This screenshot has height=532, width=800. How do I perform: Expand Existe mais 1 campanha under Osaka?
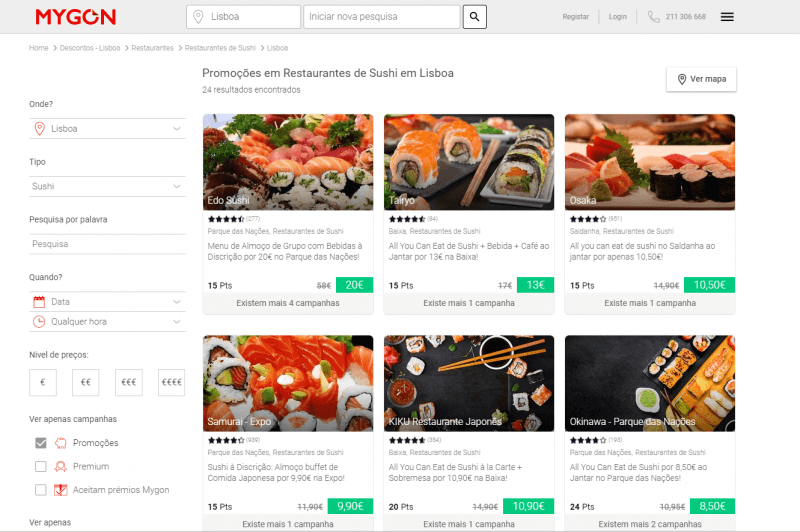tap(650, 303)
